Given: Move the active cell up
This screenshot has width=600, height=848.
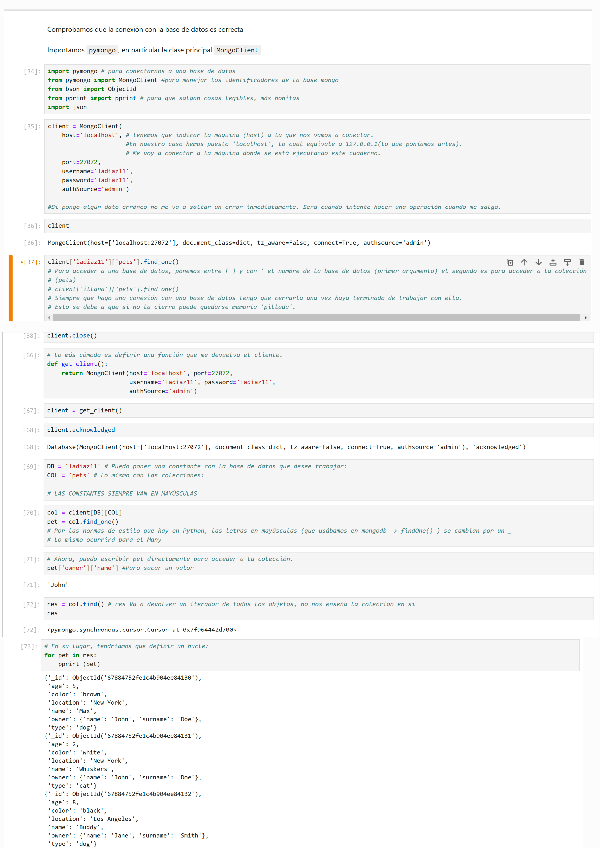Looking at the screenshot, I should (x=526, y=261).
